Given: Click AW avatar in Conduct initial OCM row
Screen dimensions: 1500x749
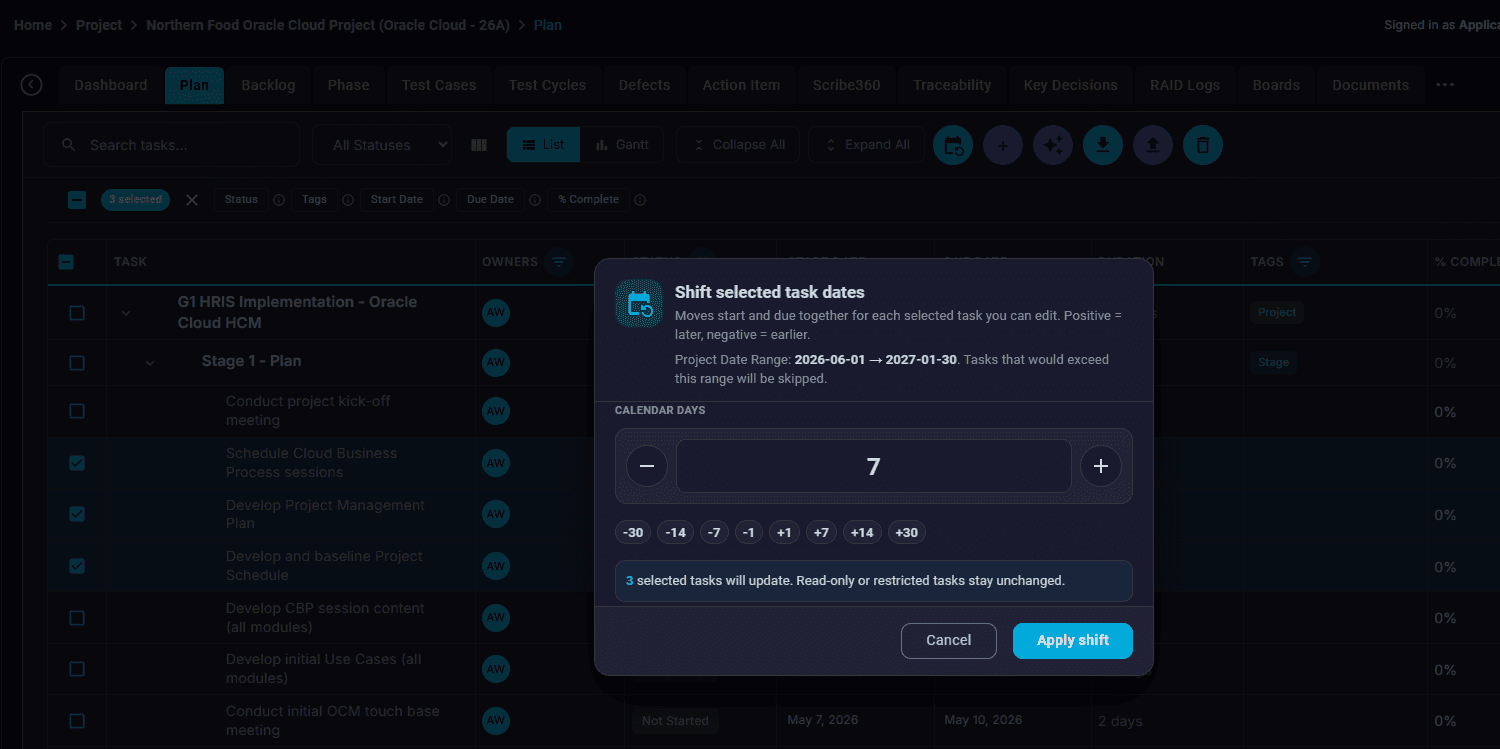Looking at the screenshot, I should coord(496,721).
